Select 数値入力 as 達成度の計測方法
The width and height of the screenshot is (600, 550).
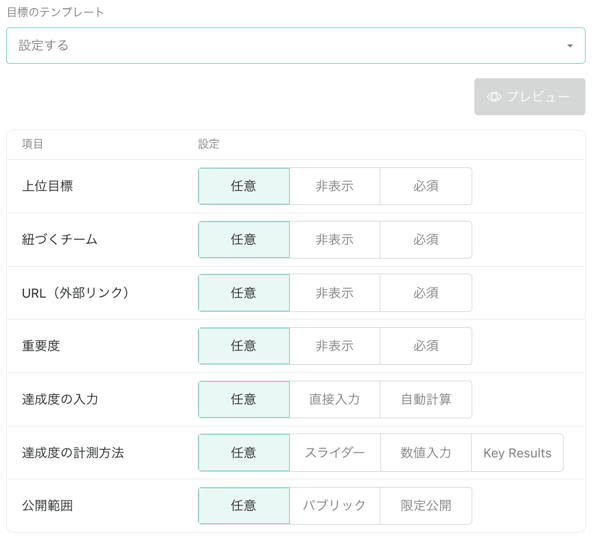click(x=426, y=453)
